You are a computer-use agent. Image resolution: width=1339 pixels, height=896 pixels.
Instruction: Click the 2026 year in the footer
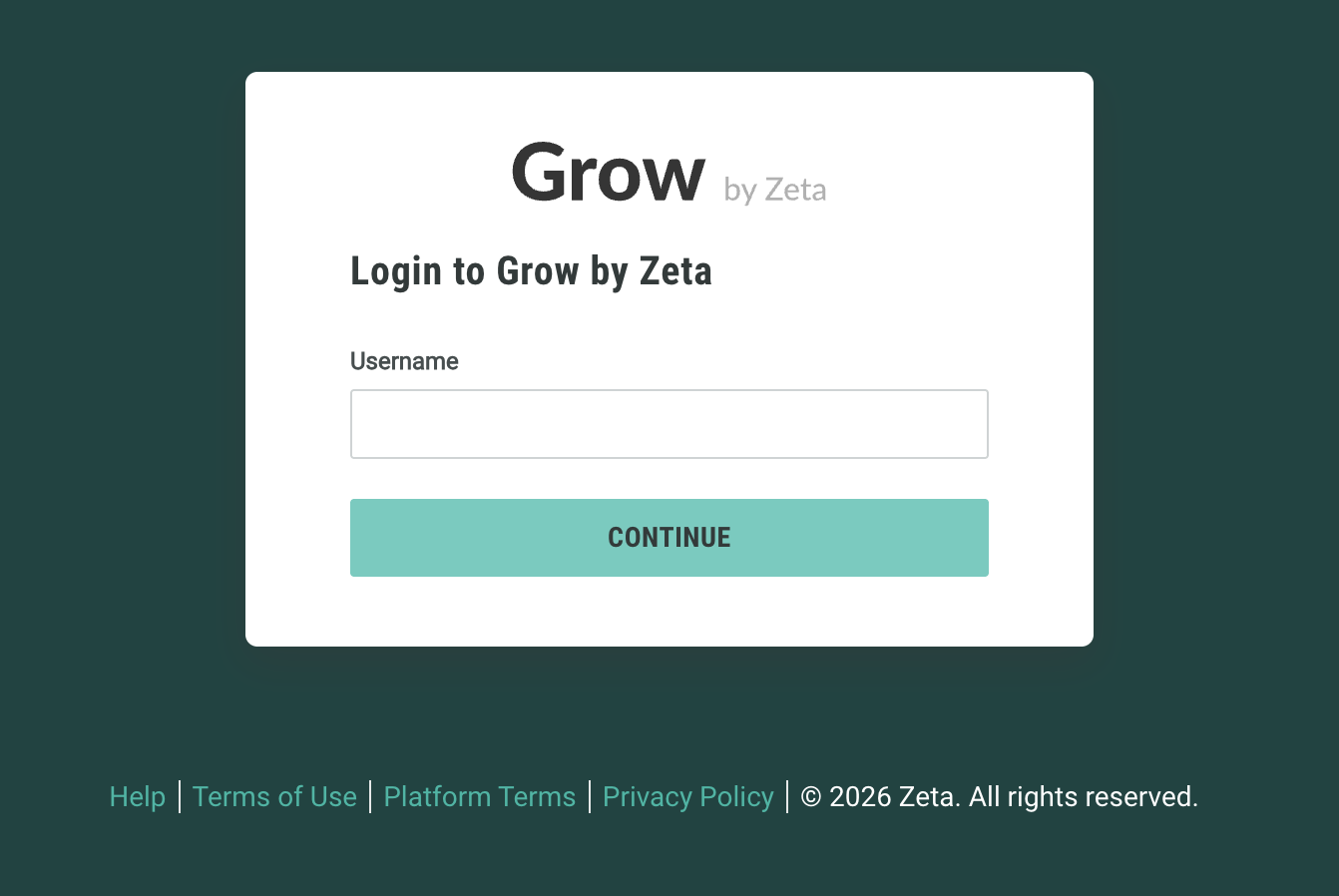coord(860,796)
